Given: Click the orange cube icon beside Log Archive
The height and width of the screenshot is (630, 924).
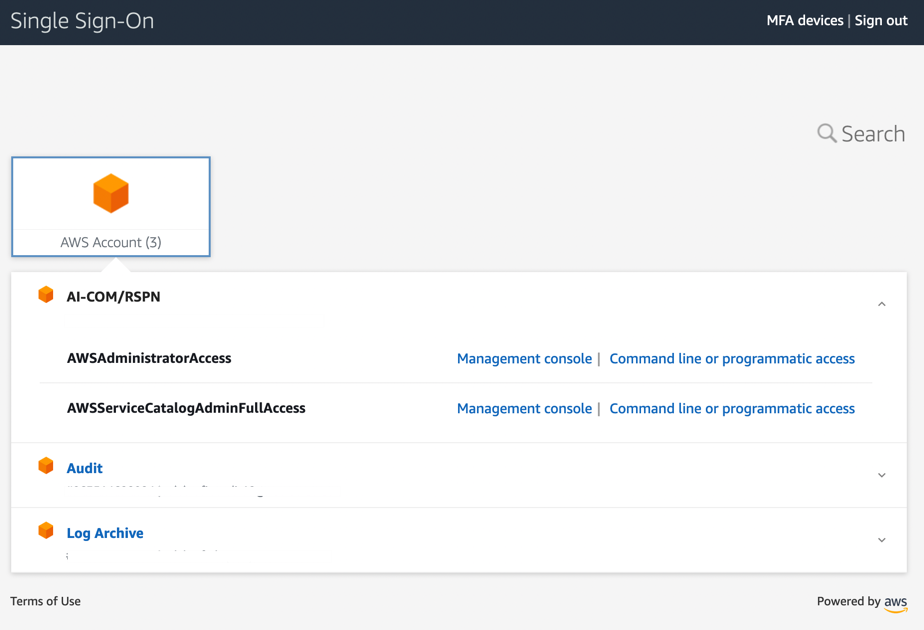Looking at the screenshot, I should tap(46, 530).
